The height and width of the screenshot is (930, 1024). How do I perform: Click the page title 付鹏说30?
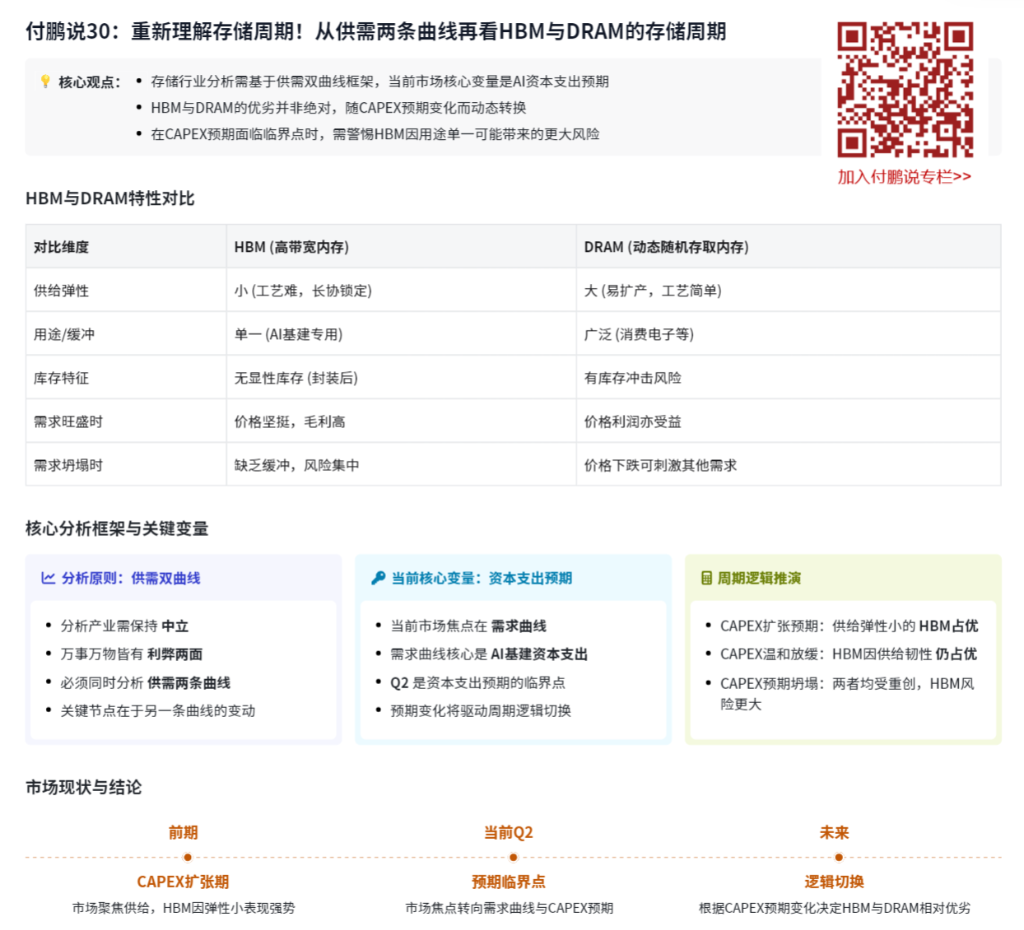tap(376, 31)
